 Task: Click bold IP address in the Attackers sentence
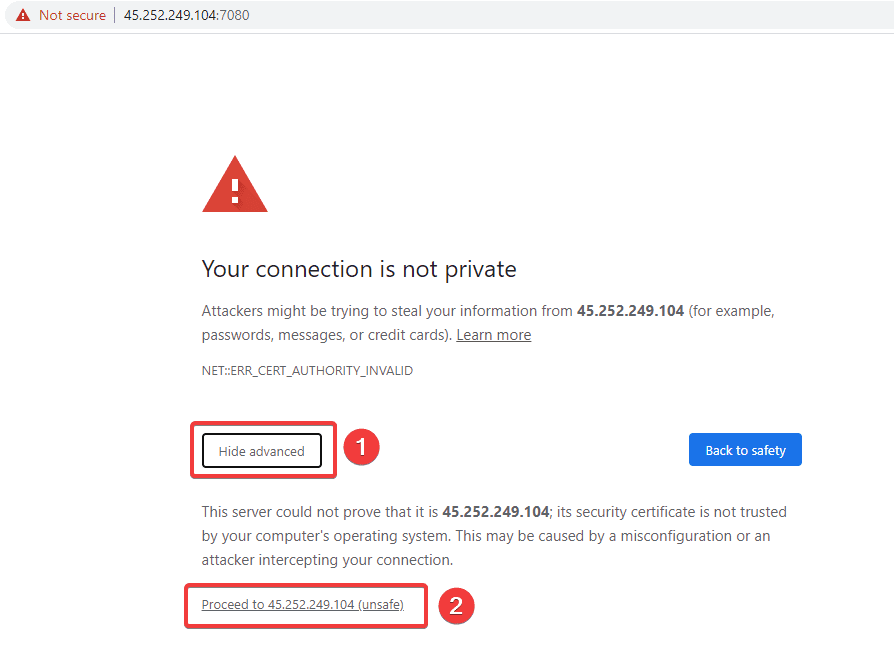[x=630, y=311]
